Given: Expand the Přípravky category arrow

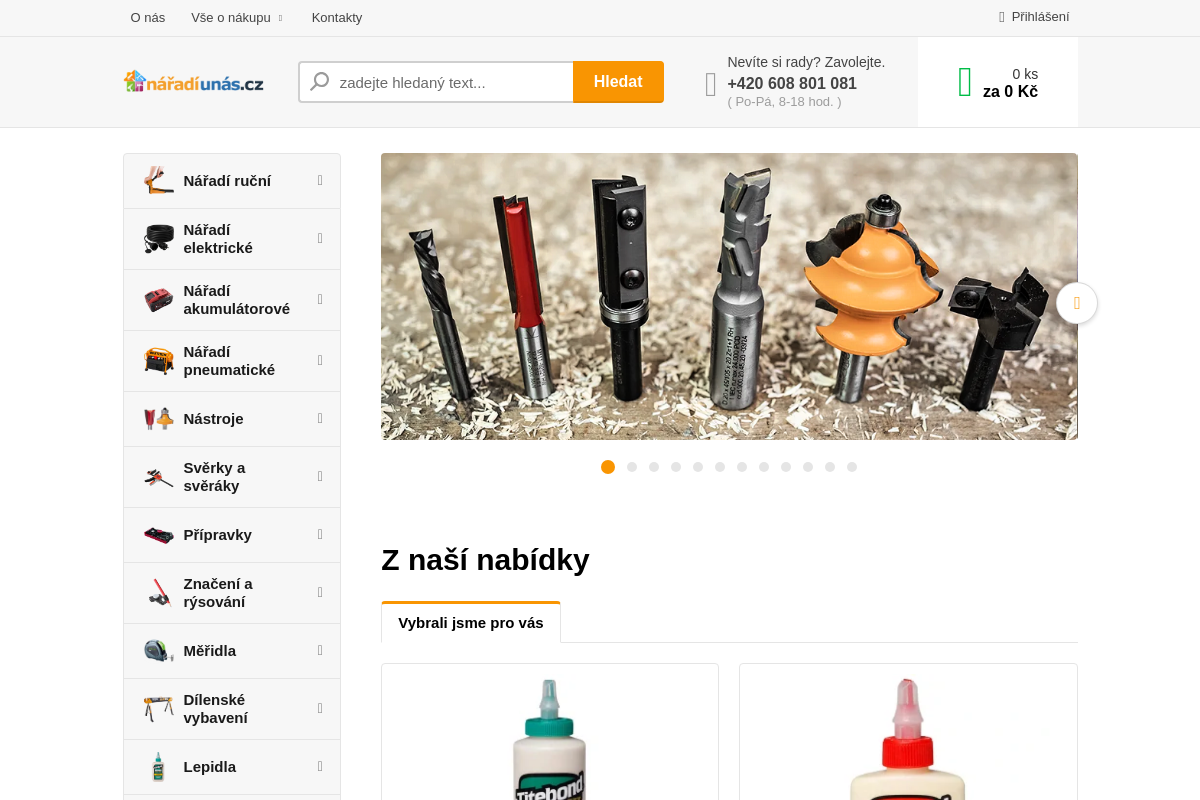Looking at the screenshot, I should (x=320, y=534).
